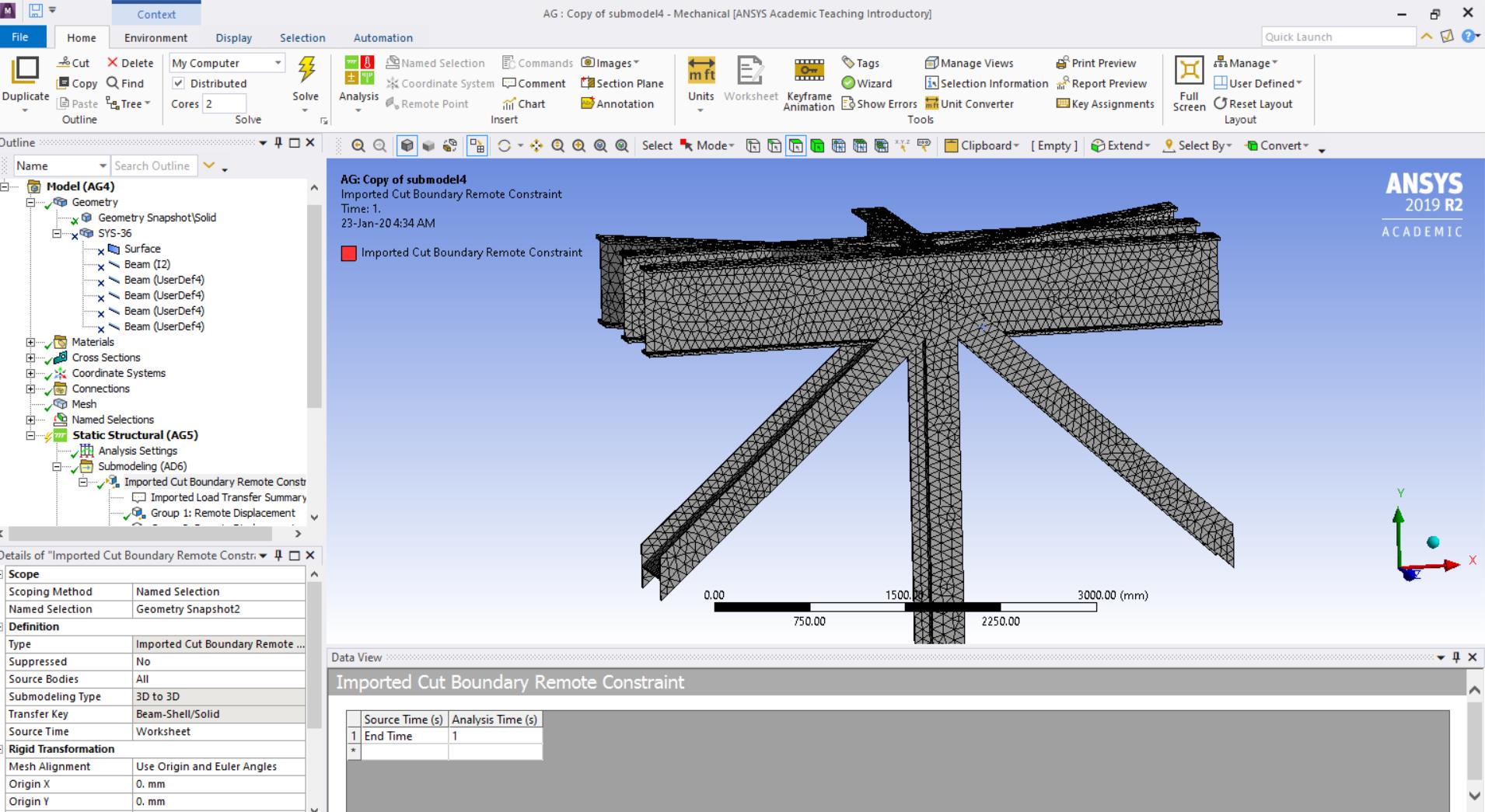
Task: Switch to the Automation ribbon tab
Action: (383, 37)
